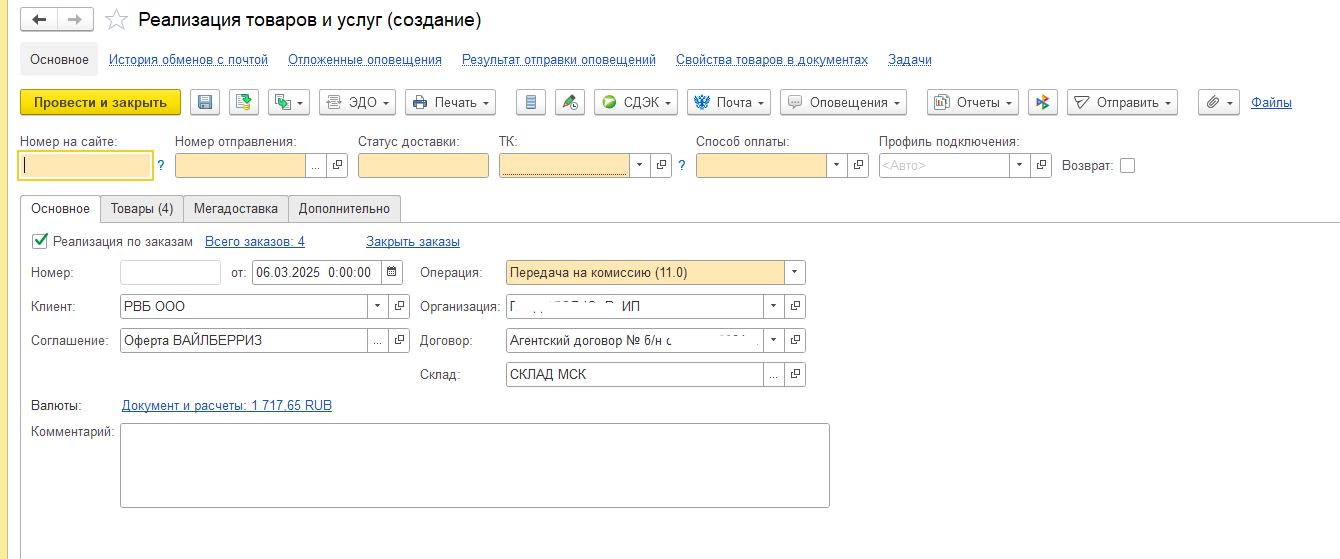Screen dimensions: 1340x559
Task: Open the Отправить send menu
Action: pos(1122,102)
